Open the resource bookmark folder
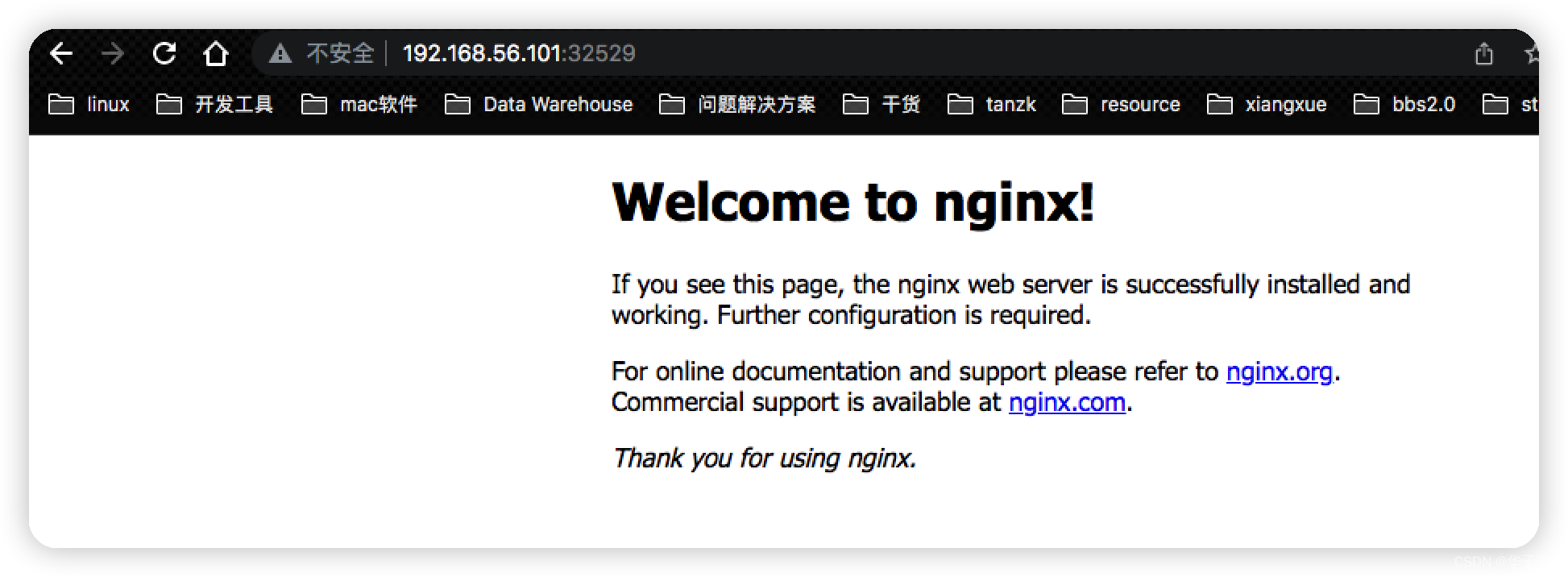 pyautogui.click(x=1121, y=104)
